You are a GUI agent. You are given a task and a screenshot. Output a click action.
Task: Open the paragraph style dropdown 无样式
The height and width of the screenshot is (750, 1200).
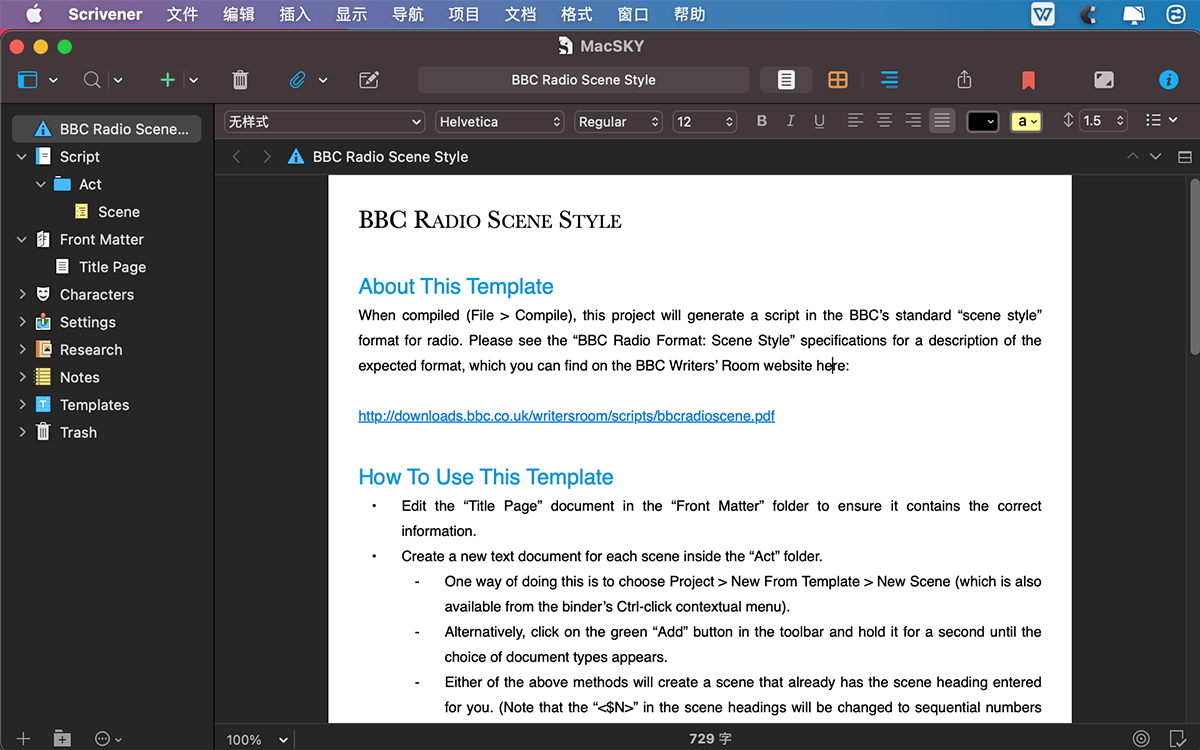click(325, 121)
